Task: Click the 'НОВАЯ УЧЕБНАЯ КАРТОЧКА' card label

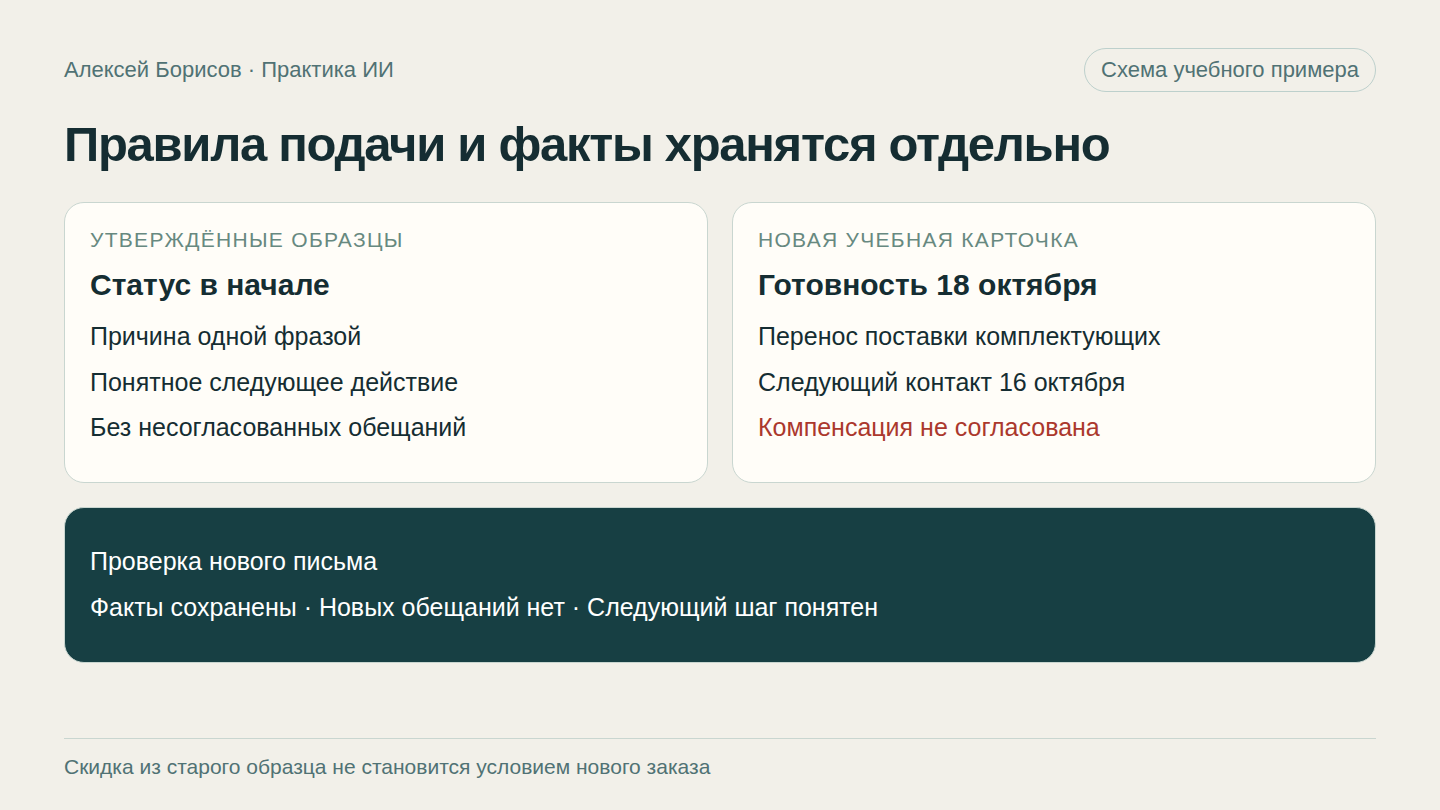Action: [x=918, y=240]
